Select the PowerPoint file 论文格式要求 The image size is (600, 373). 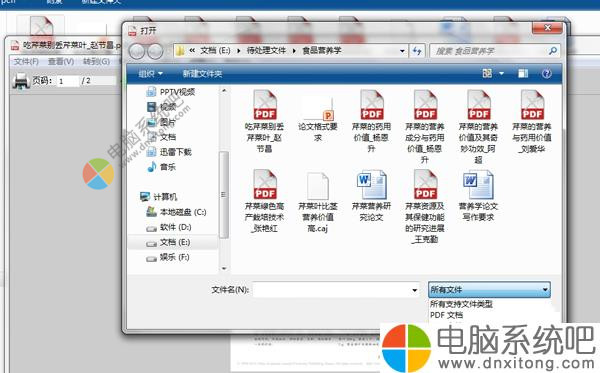(318, 119)
